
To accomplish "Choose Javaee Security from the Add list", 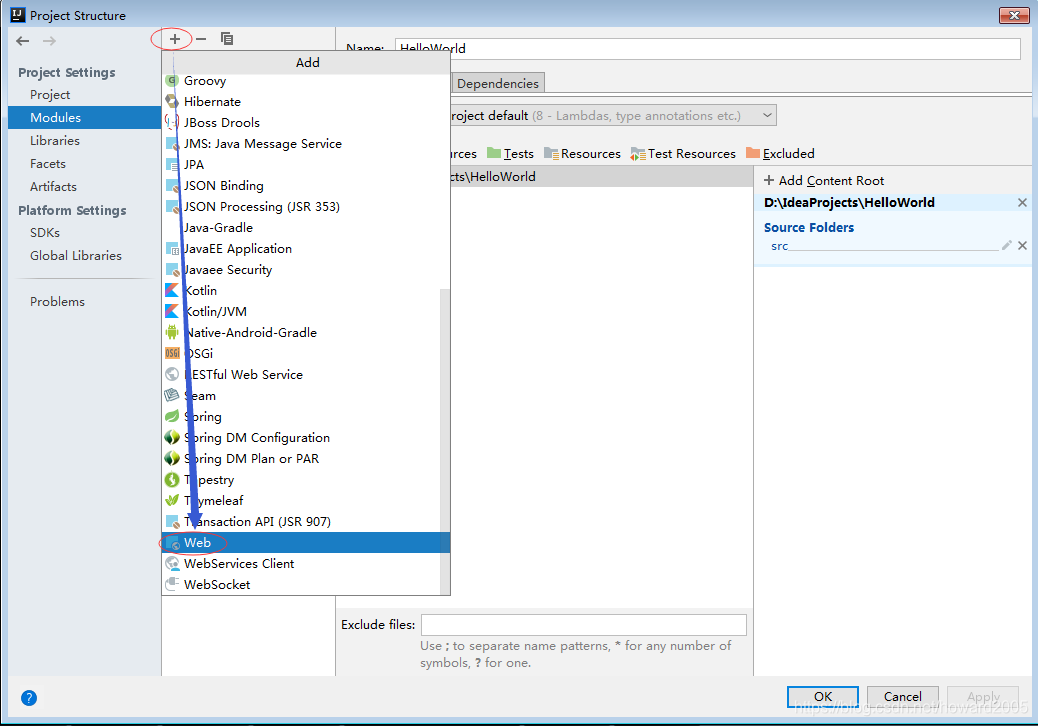I will [x=302, y=269].
